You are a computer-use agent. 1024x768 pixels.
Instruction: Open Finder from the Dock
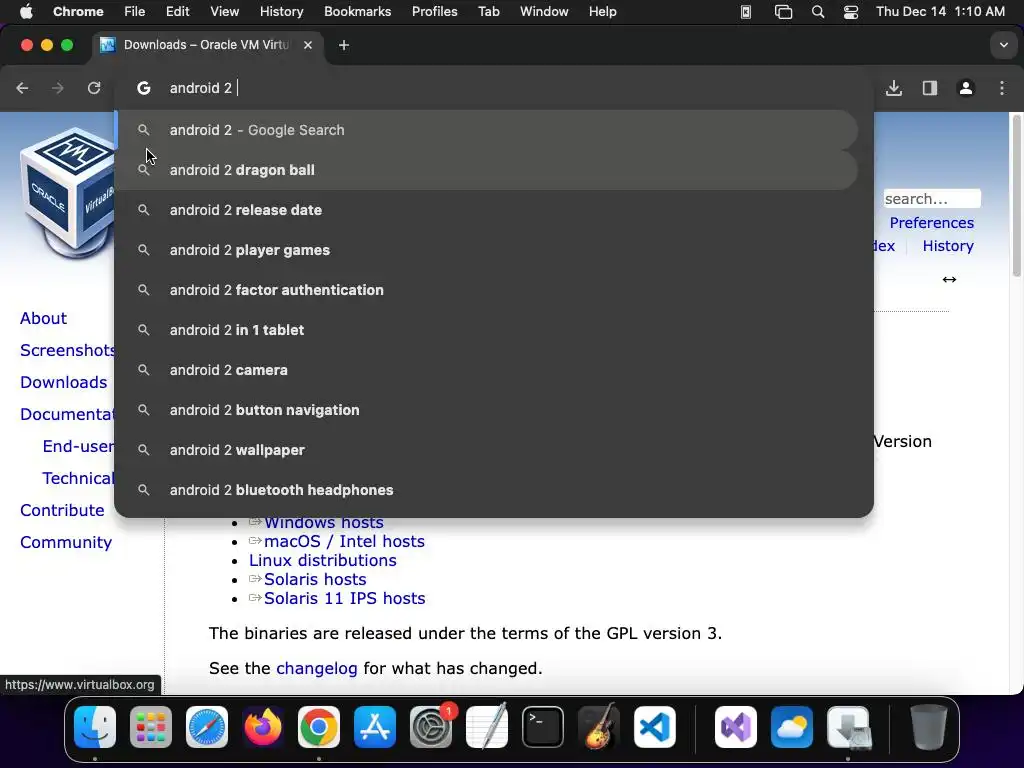[x=95, y=727]
